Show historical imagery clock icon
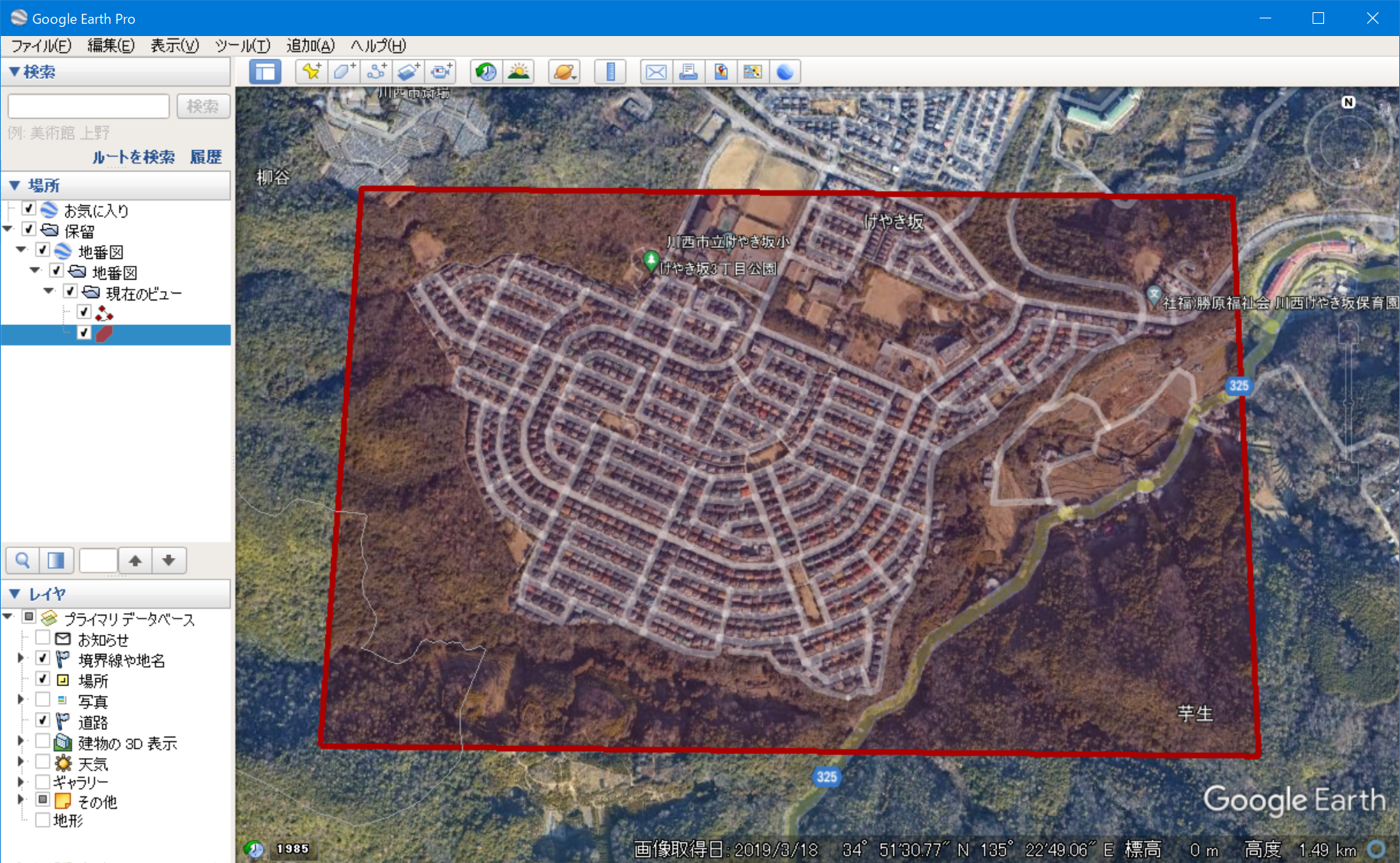Image resolution: width=1400 pixels, height=863 pixels. (486, 72)
